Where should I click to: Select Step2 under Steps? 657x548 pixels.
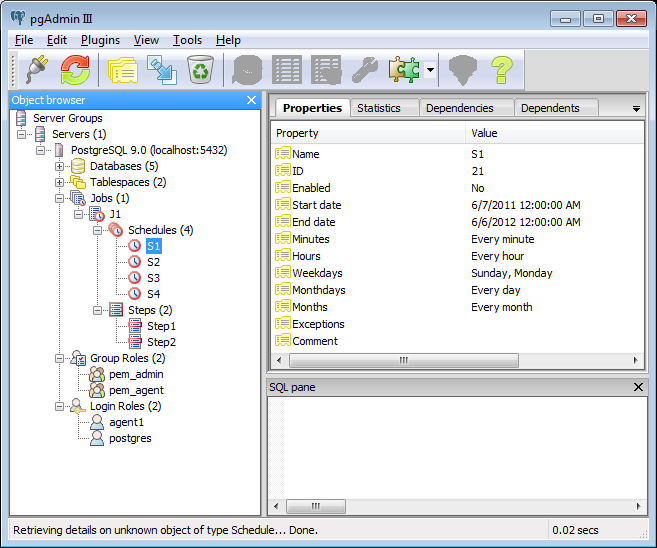(161, 342)
